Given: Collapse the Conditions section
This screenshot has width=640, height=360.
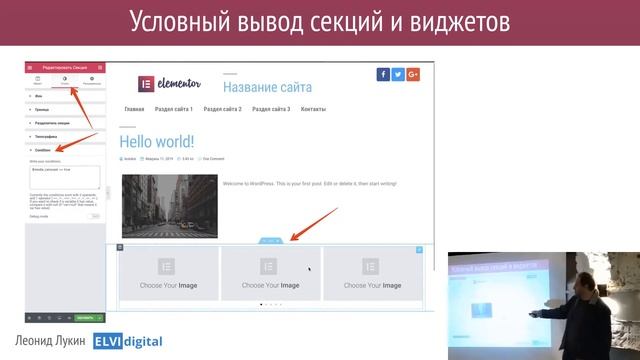Looking at the screenshot, I should pos(65,150).
